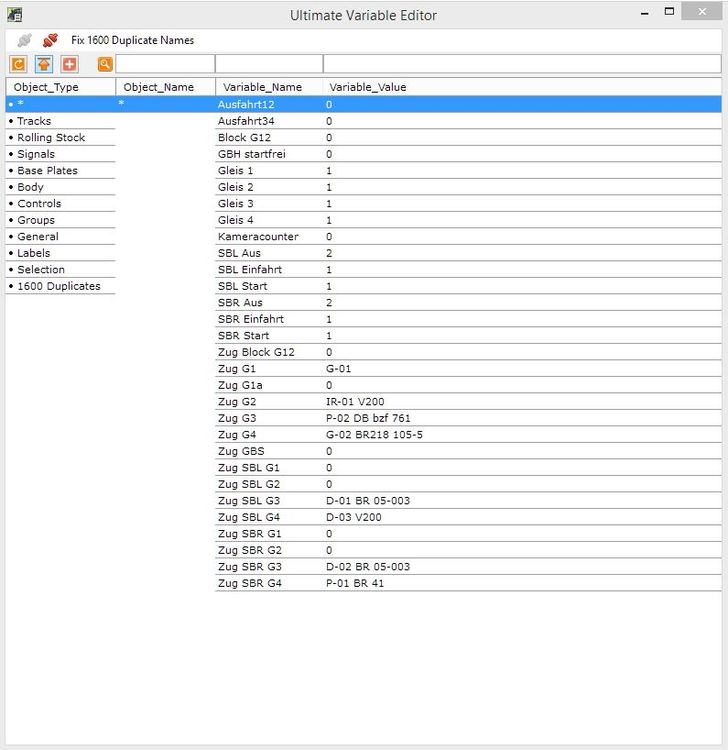Sort by Object_Type column header
The width and height of the screenshot is (728, 750).
pos(46,87)
